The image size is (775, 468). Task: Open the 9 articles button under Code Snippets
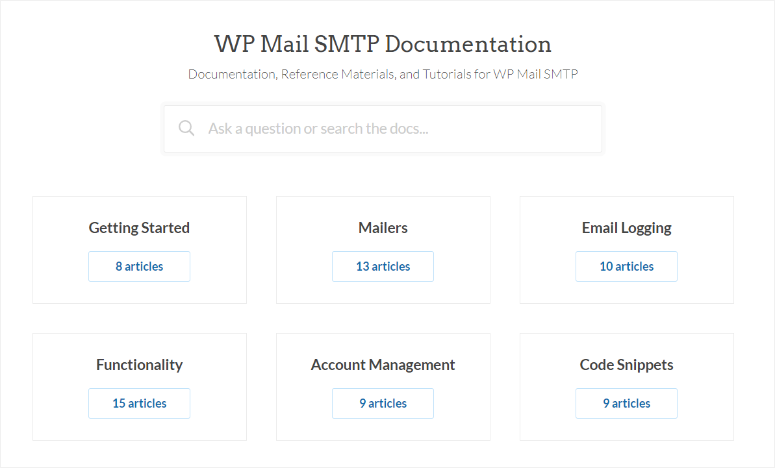pyautogui.click(x=626, y=403)
